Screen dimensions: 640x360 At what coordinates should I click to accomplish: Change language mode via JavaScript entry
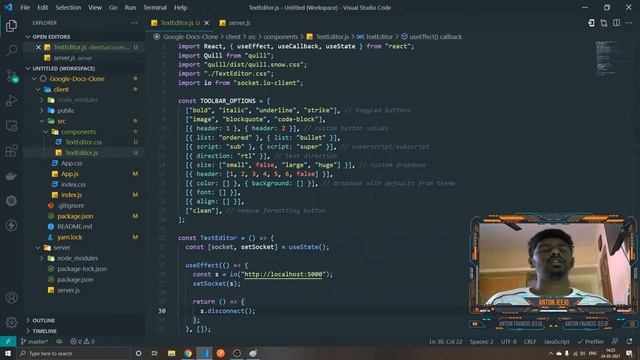click(x=556, y=341)
